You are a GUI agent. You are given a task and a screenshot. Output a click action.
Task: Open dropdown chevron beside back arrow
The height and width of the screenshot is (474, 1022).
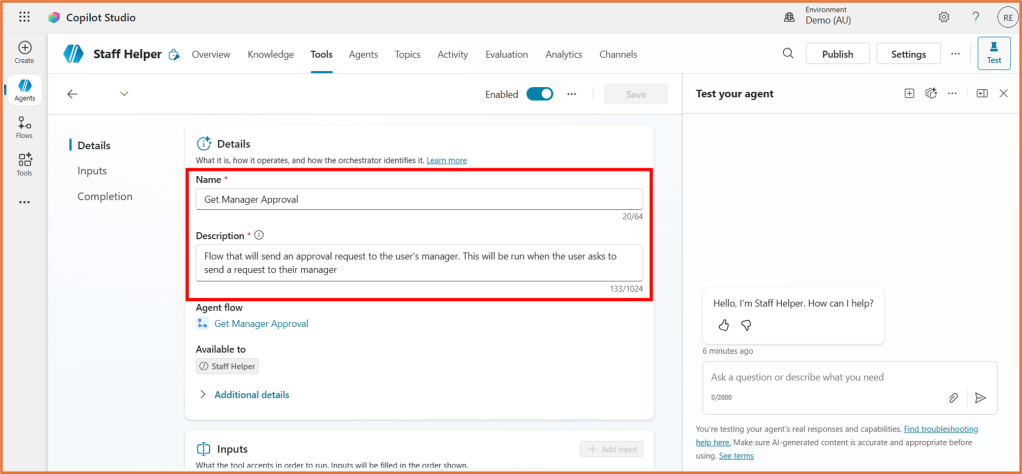(x=124, y=94)
